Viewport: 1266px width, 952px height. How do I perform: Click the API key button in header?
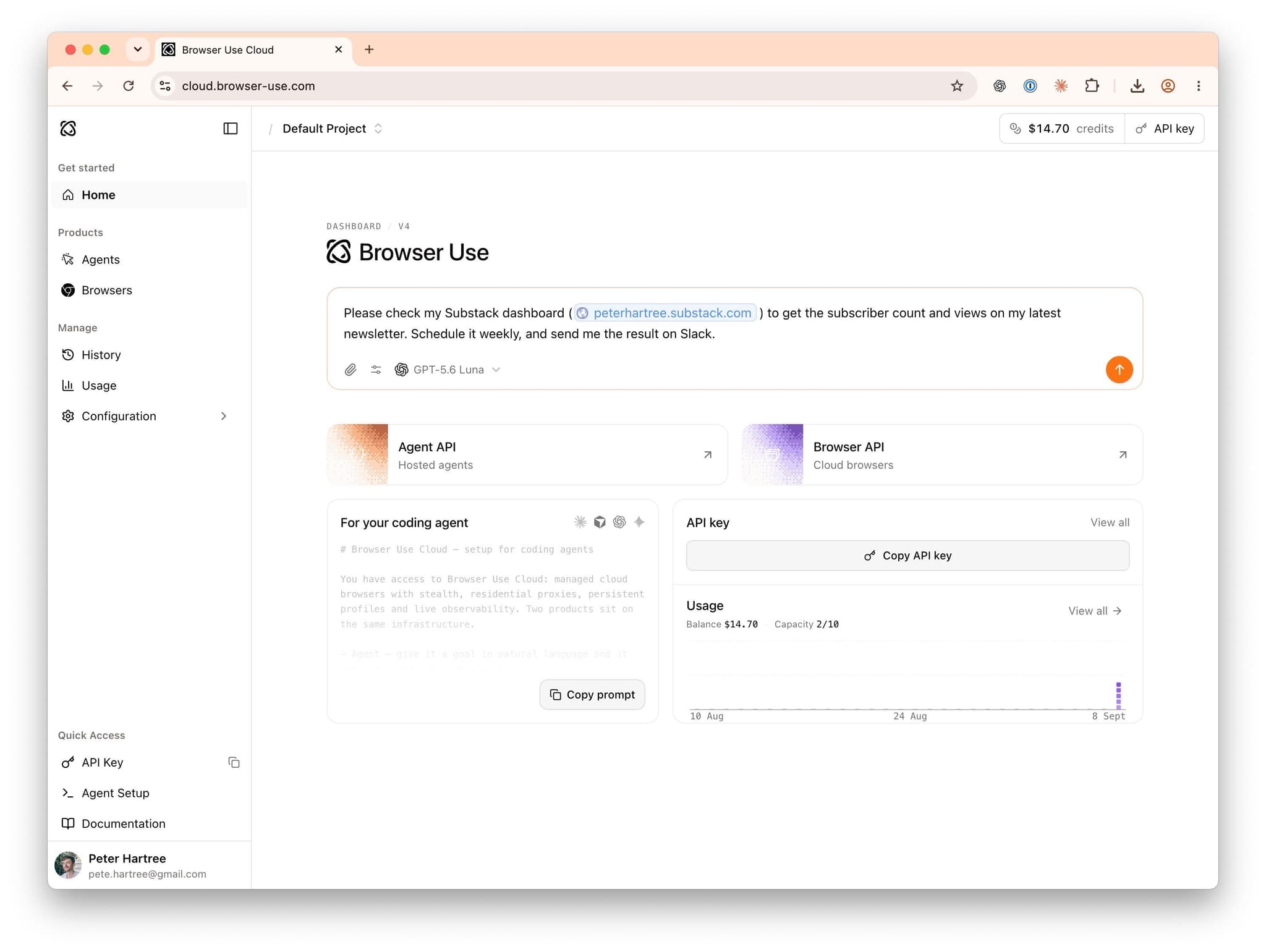point(1165,129)
